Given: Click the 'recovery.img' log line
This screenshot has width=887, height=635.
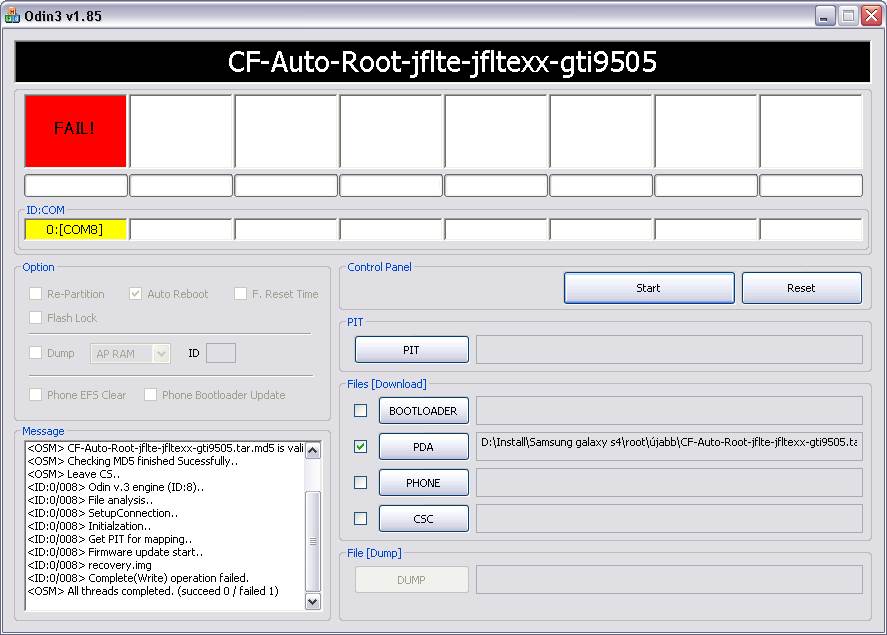Looking at the screenshot, I should 89,565.
